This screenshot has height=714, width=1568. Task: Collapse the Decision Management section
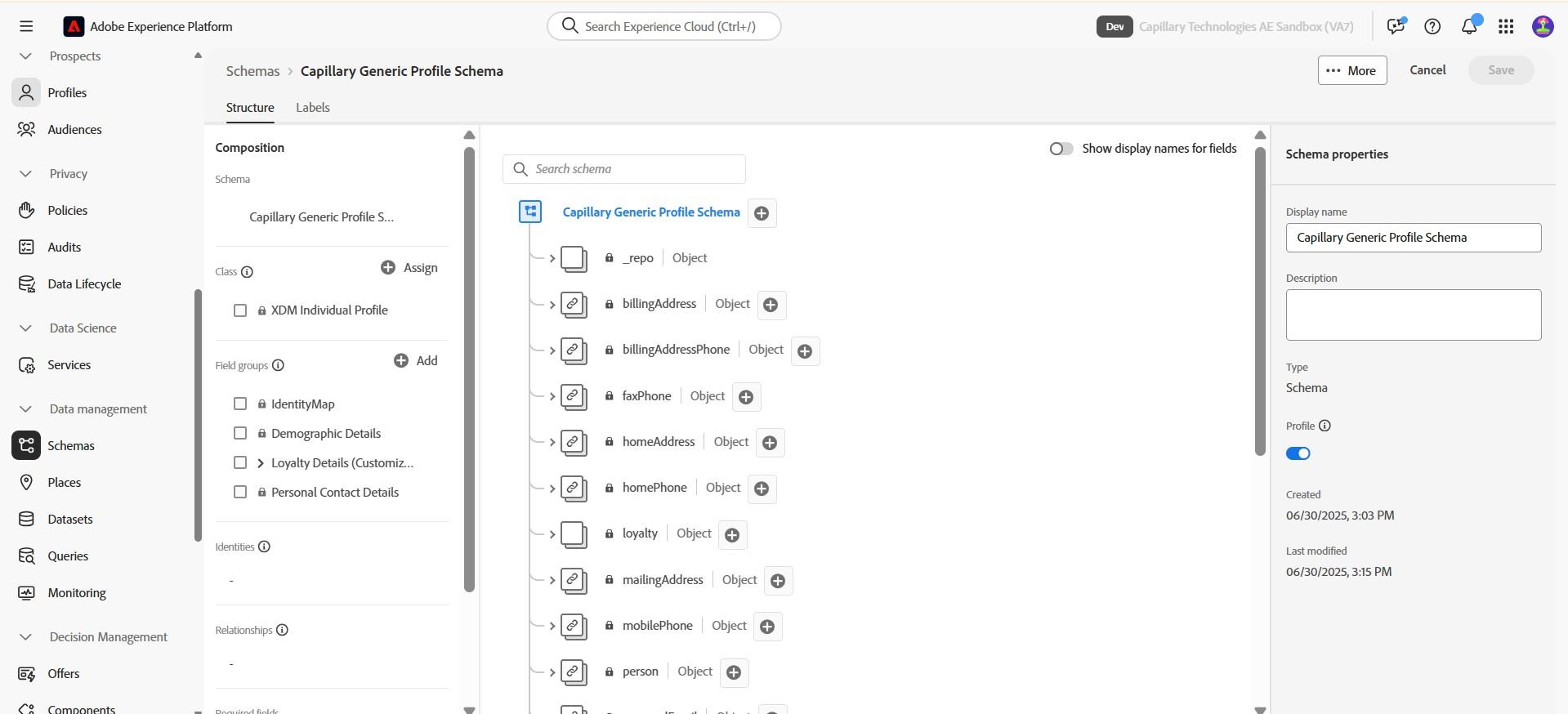25,636
